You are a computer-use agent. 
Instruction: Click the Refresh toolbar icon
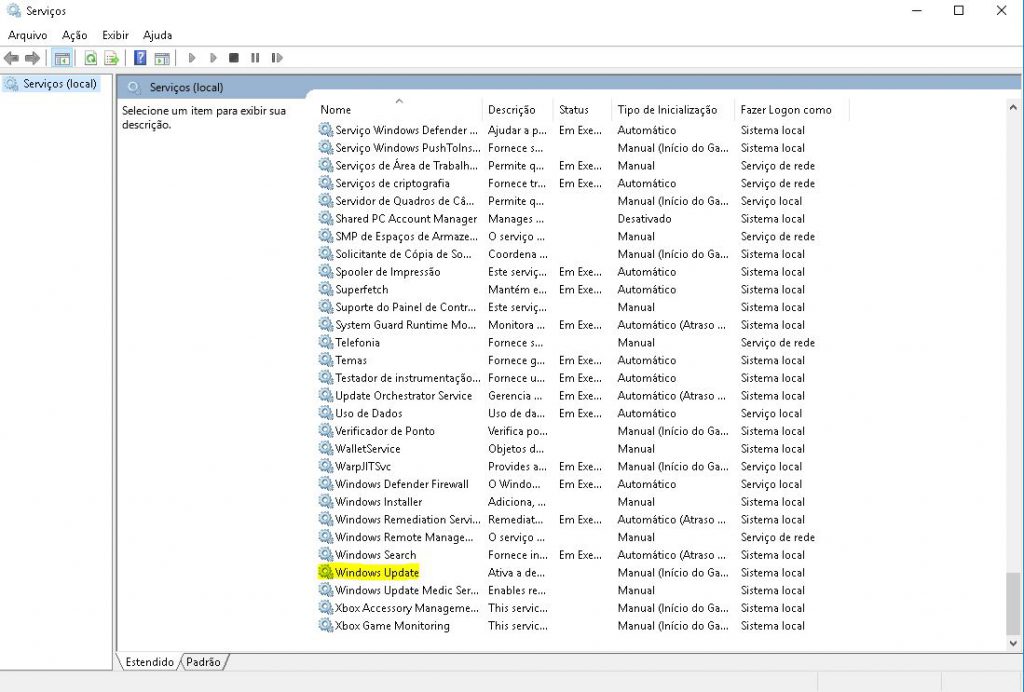coord(91,58)
